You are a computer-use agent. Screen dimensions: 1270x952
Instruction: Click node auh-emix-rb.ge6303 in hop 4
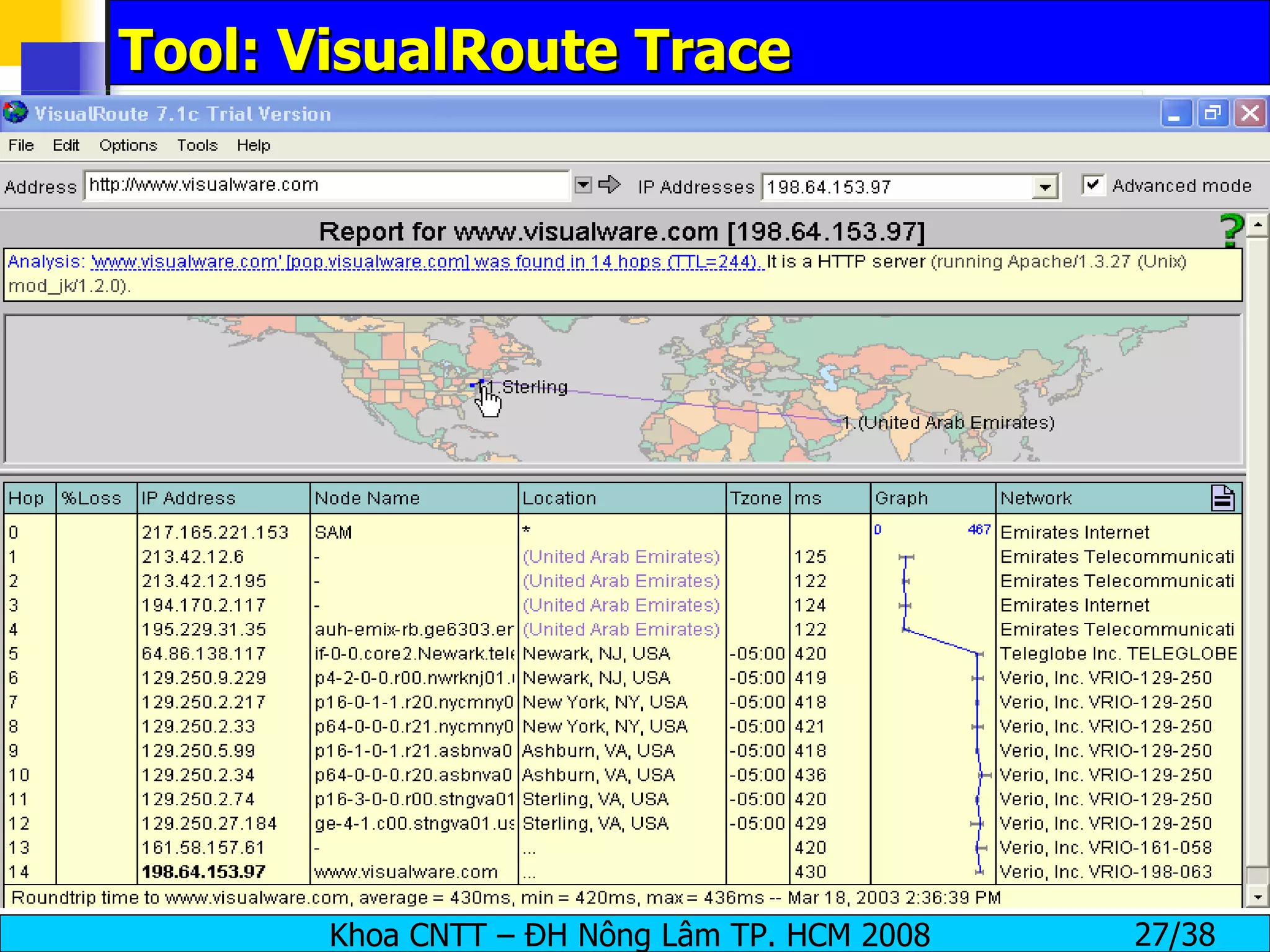pos(414,629)
